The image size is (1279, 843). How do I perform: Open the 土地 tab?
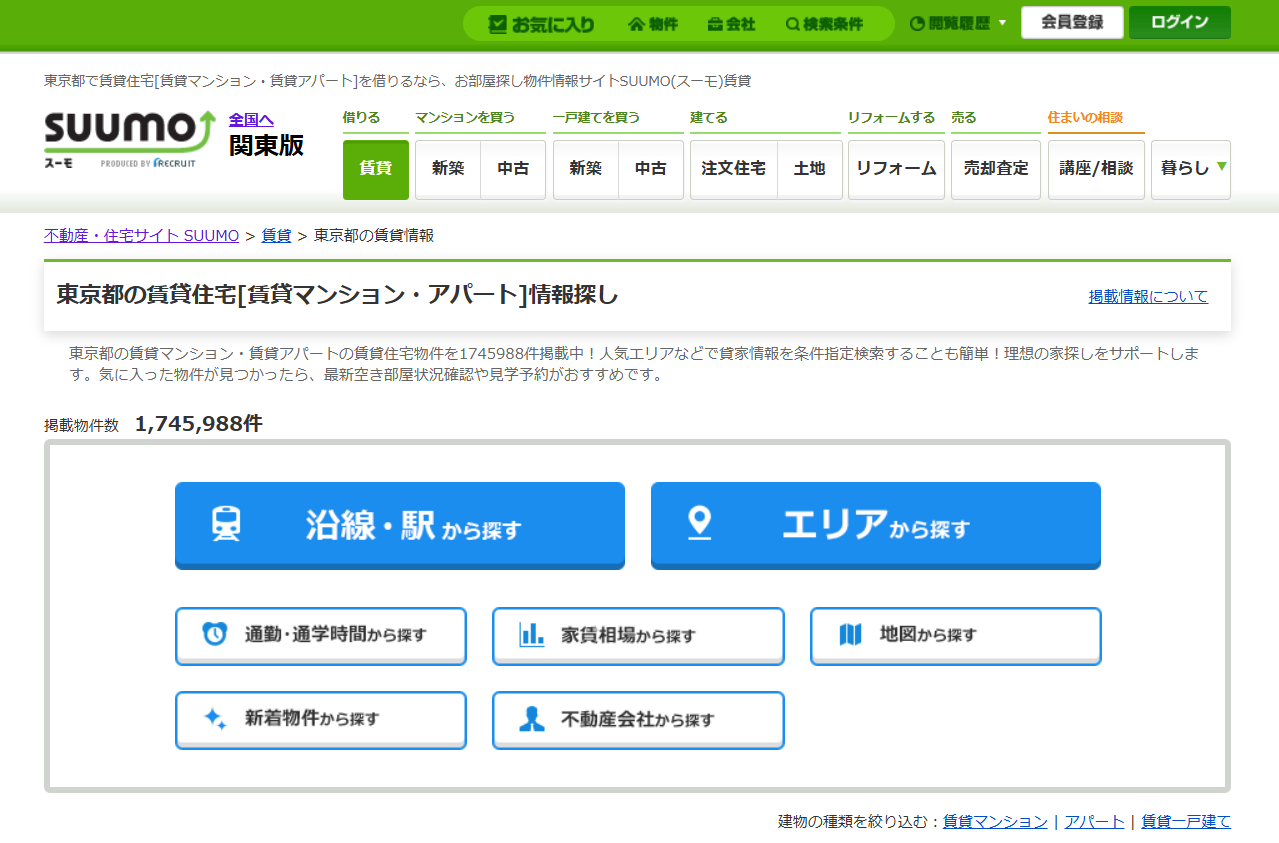coord(810,169)
